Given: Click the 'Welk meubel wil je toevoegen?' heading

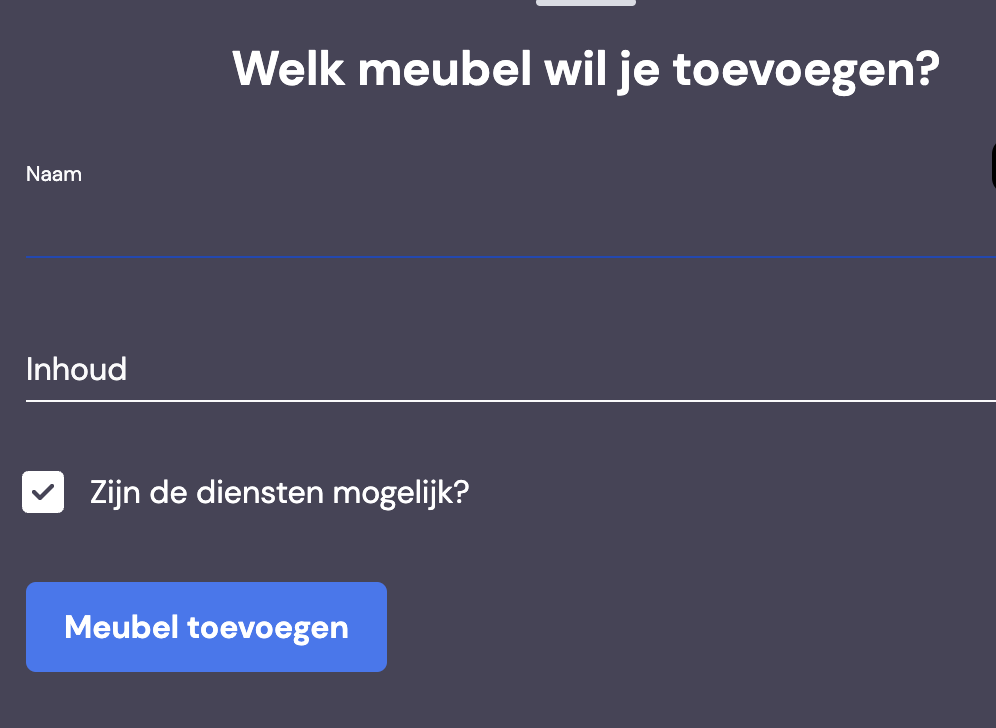Looking at the screenshot, I should point(586,69).
